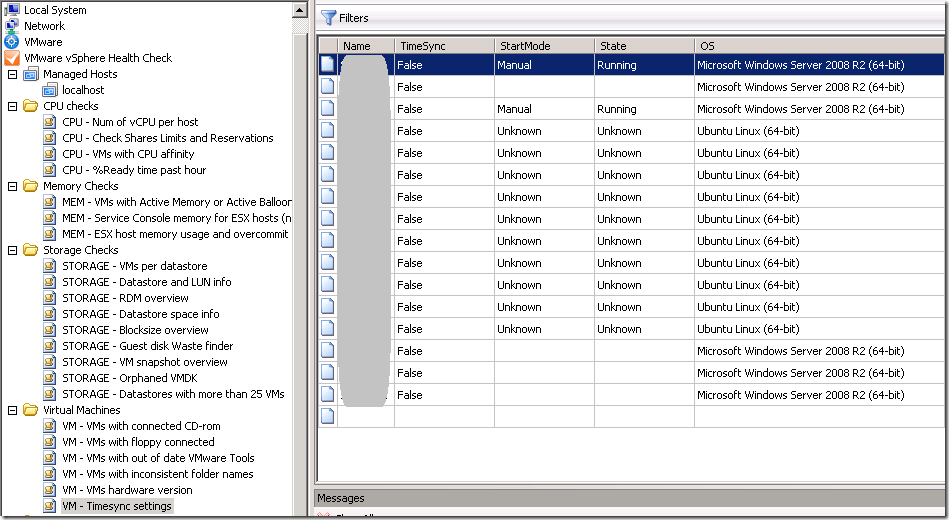This screenshot has width=949, height=520.
Task: Click the CPU checks folder icon
Action: [x=30, y=106]
